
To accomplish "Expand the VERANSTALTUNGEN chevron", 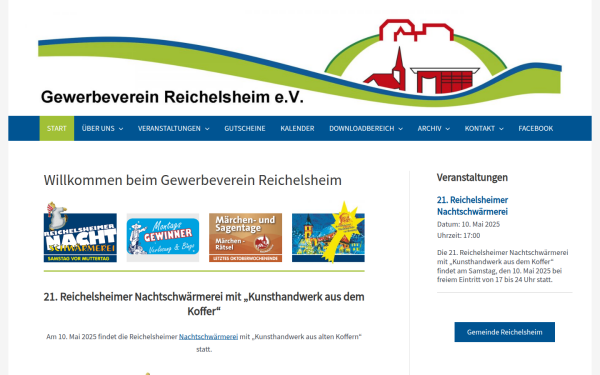I will point(207,129).
